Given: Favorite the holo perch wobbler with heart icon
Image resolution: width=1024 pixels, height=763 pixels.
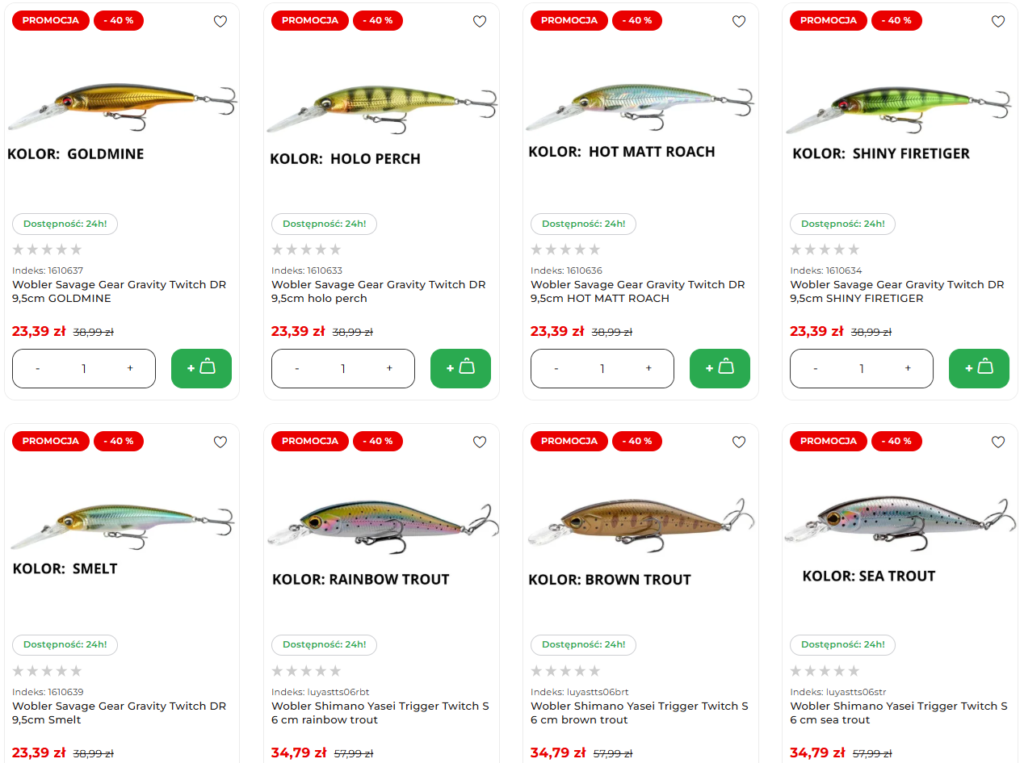Looking at the screenshot, I should 479,21.
